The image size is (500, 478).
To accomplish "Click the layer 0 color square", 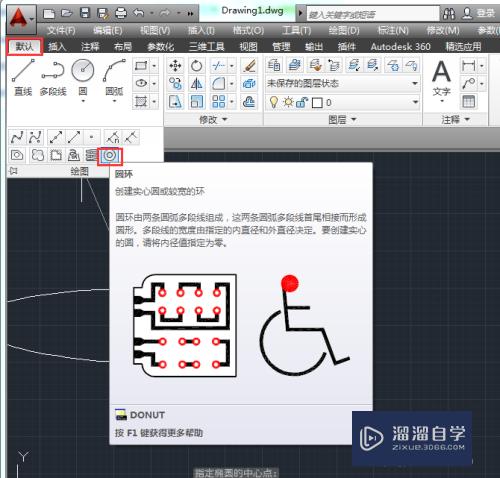I will pos(317,103).
